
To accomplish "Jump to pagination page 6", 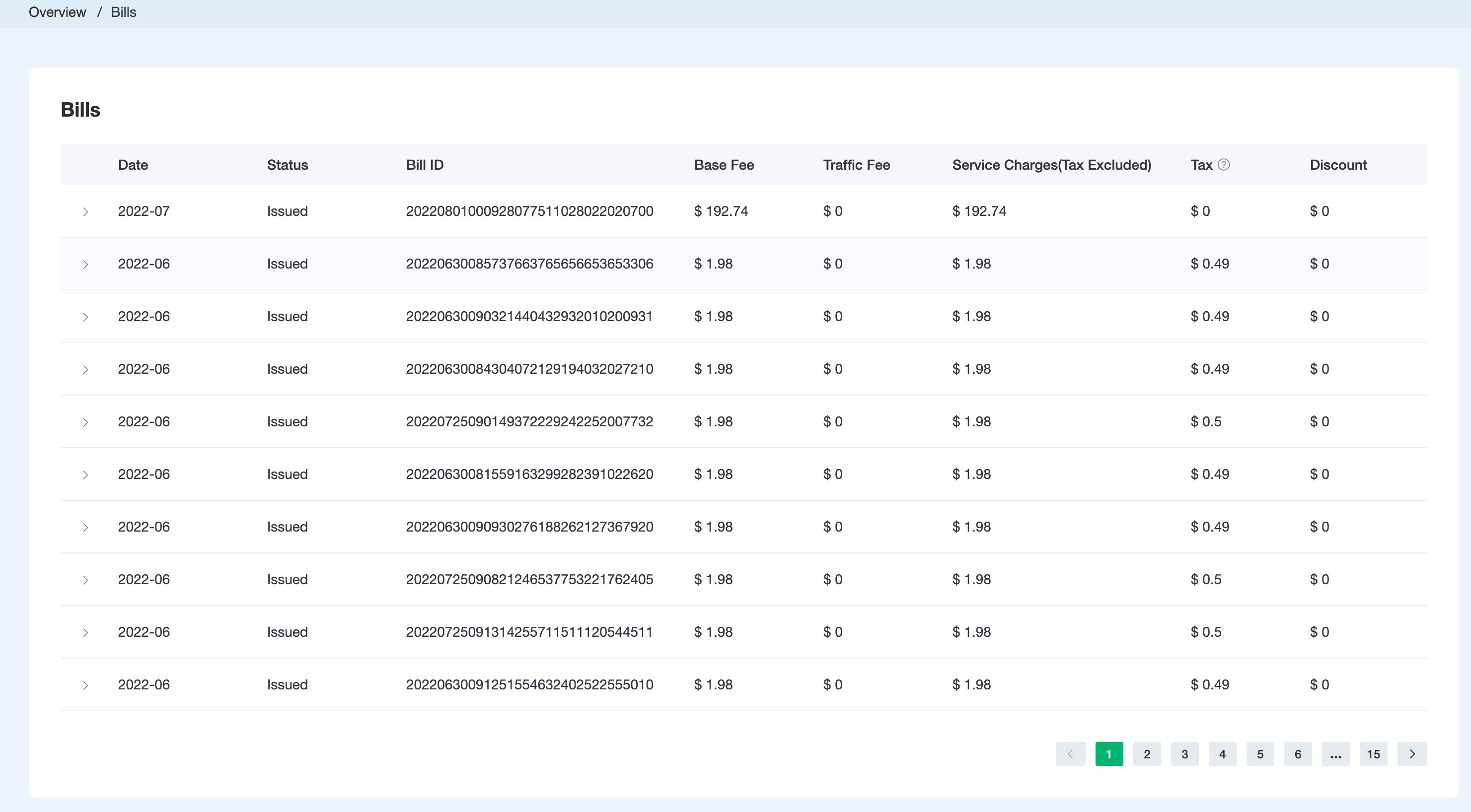I will (1297, 754).
